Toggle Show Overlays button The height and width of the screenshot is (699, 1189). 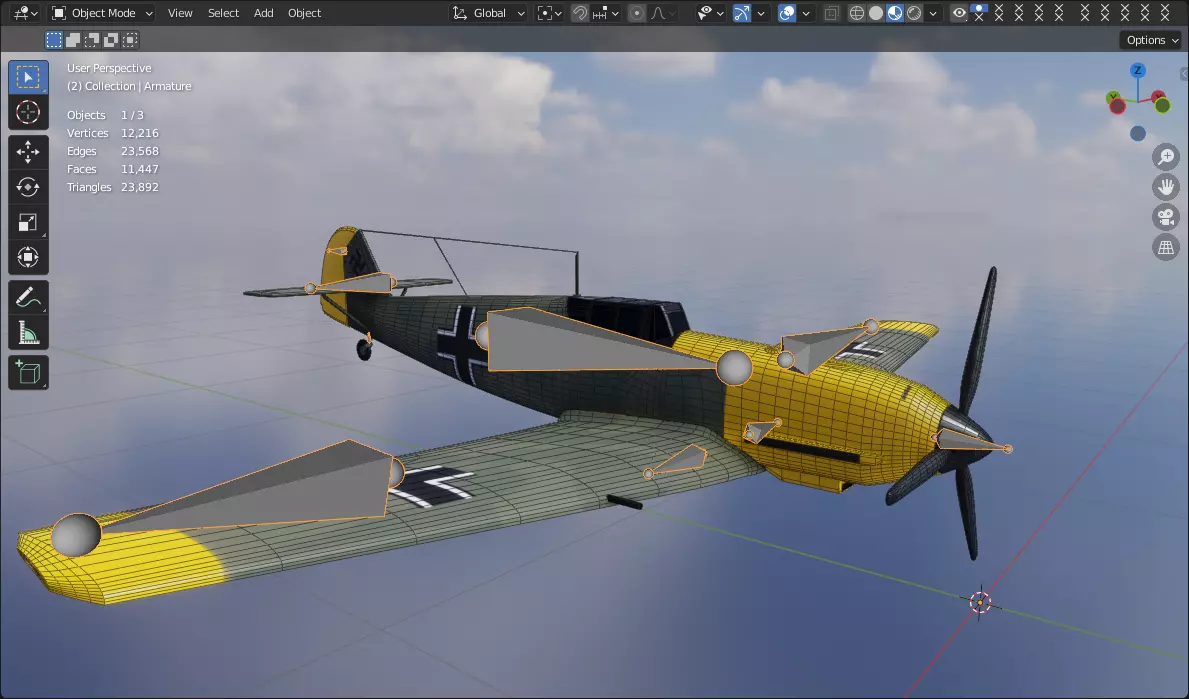point(787,13)
